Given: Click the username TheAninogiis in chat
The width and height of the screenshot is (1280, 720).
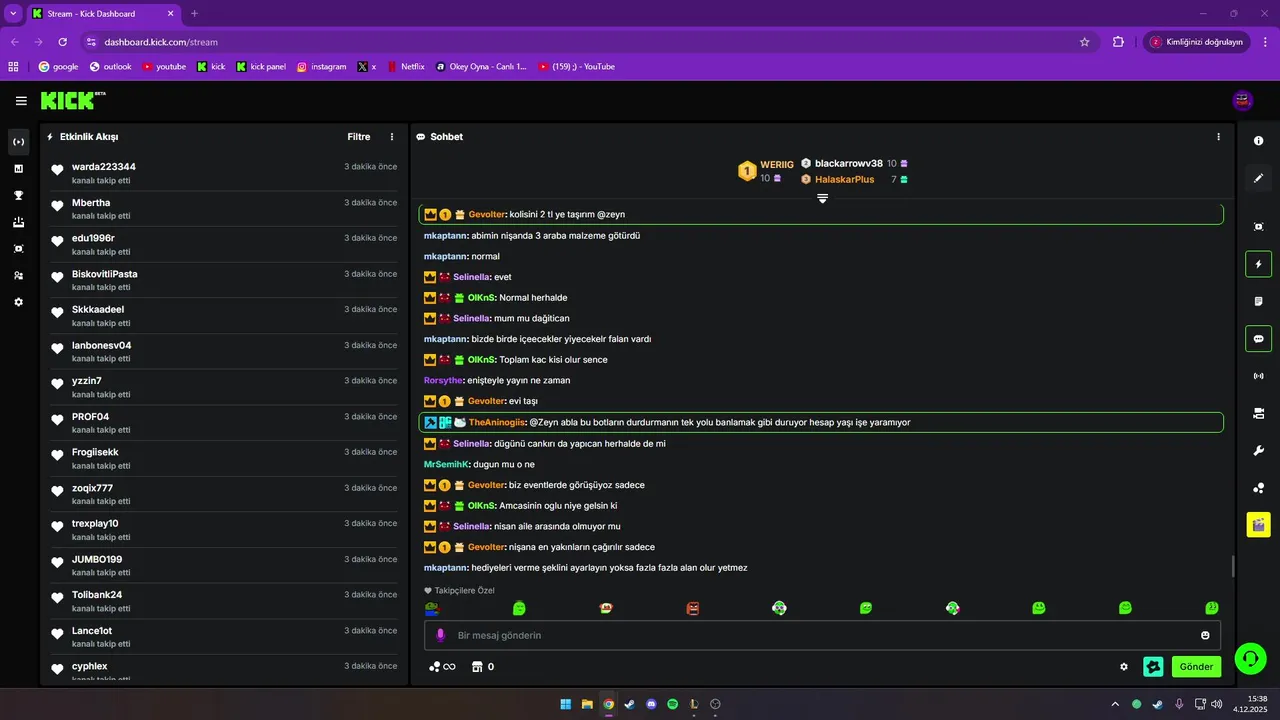Looking at the screenshot, I should [496, 422].
